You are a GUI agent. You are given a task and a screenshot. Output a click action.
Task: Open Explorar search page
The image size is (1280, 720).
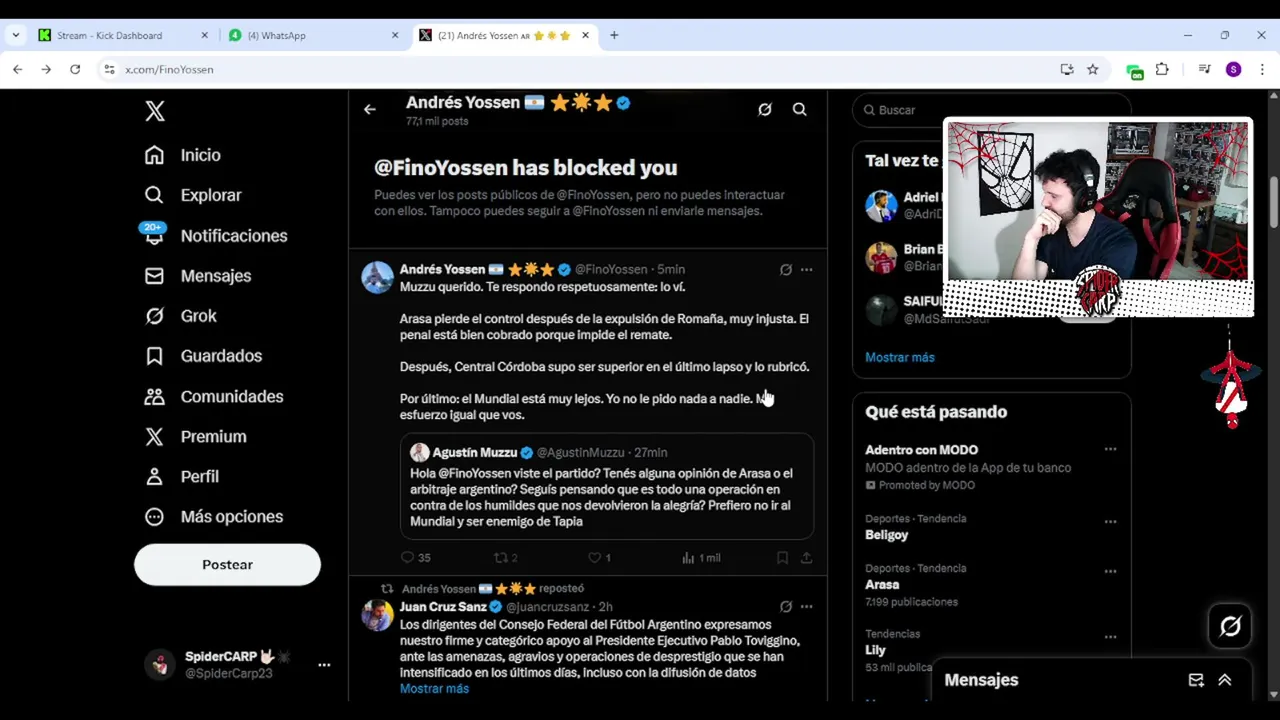coord(193,195)
